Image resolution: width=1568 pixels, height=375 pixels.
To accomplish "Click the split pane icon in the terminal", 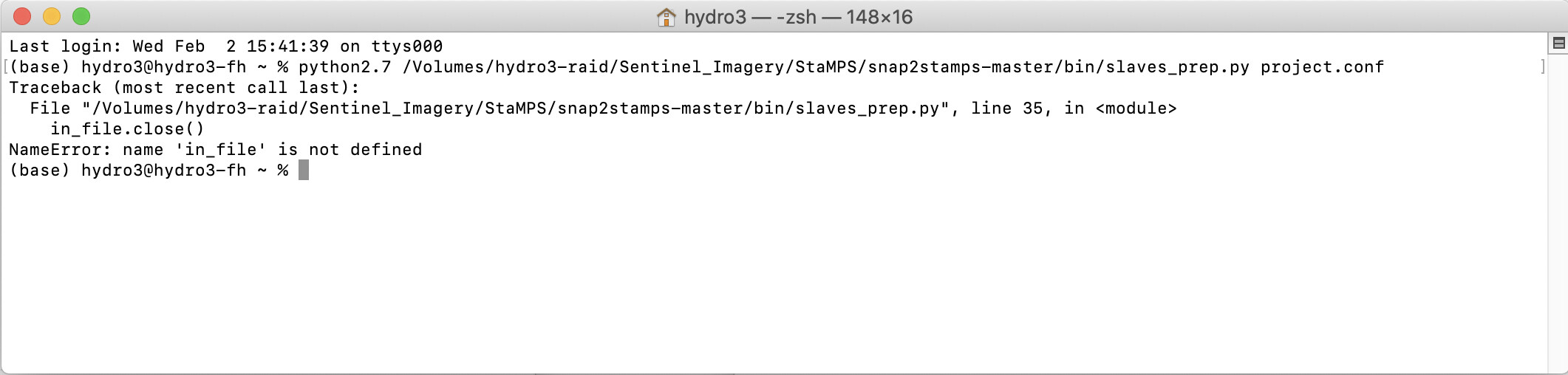I will [x=1558, y=44].
